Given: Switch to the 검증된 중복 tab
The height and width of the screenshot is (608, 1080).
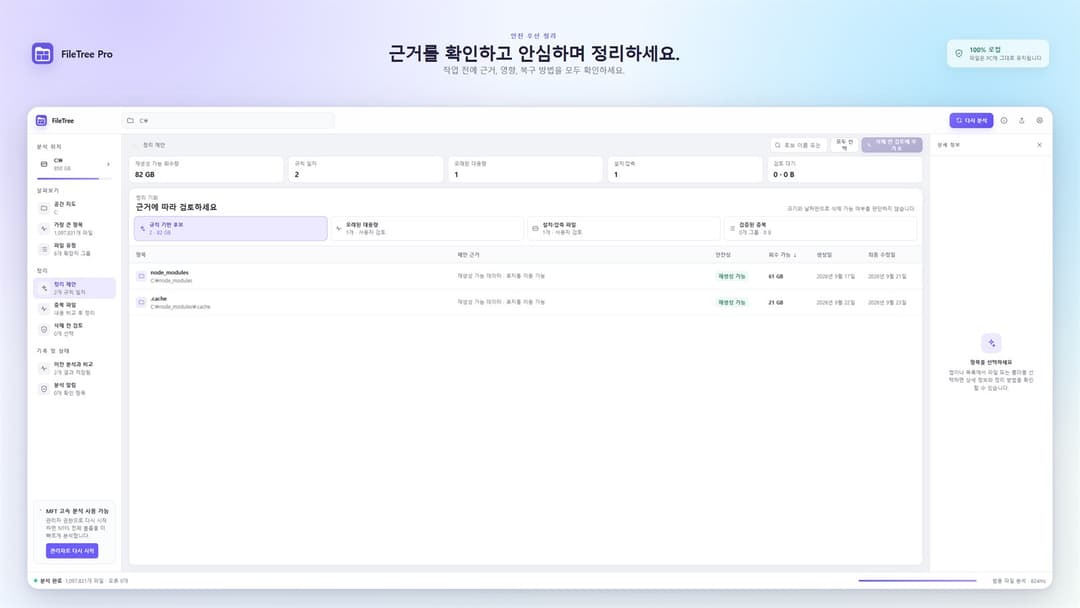Looking at the screenshot, I should click(820, 229).
